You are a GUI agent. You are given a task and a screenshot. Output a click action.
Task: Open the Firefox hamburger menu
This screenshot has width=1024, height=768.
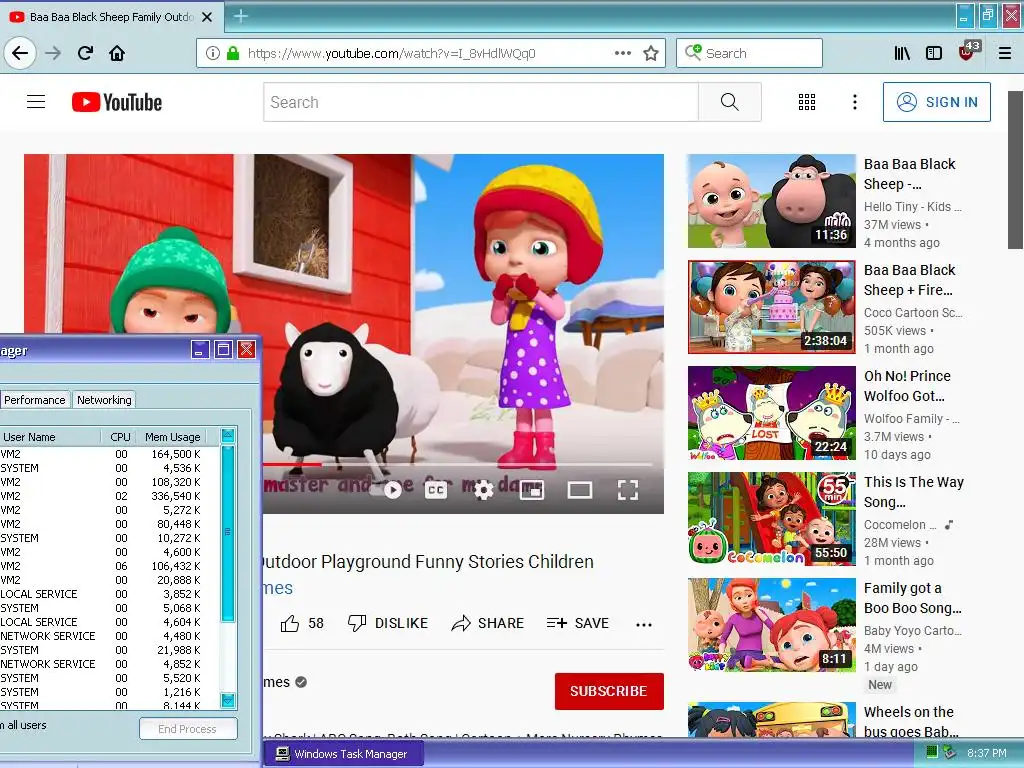pos(1005,53)
